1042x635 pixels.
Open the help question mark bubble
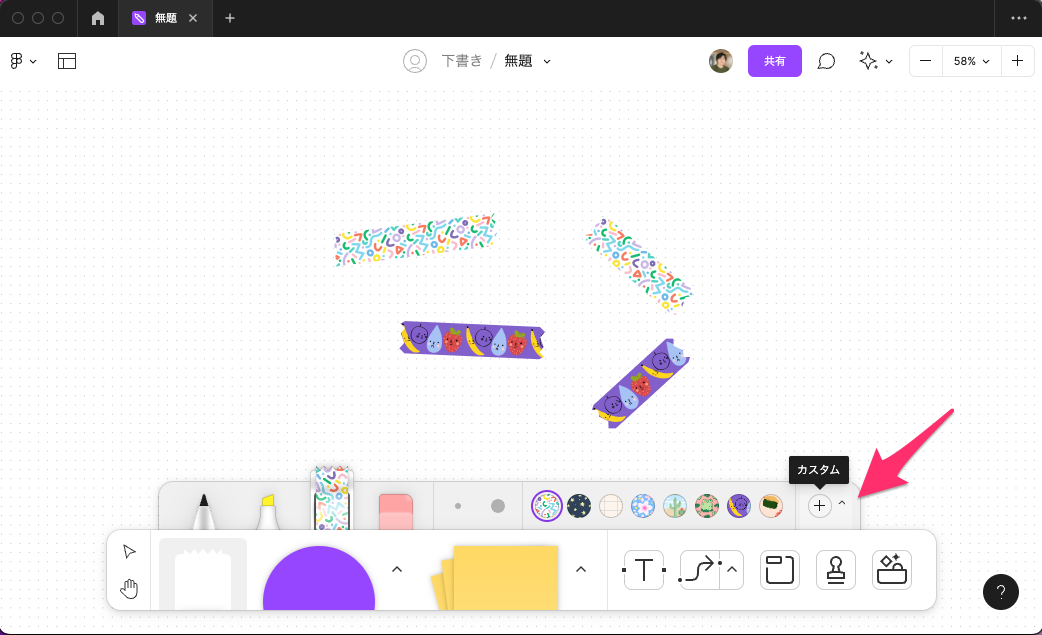pyautogui.click(x=1000, y=592)
